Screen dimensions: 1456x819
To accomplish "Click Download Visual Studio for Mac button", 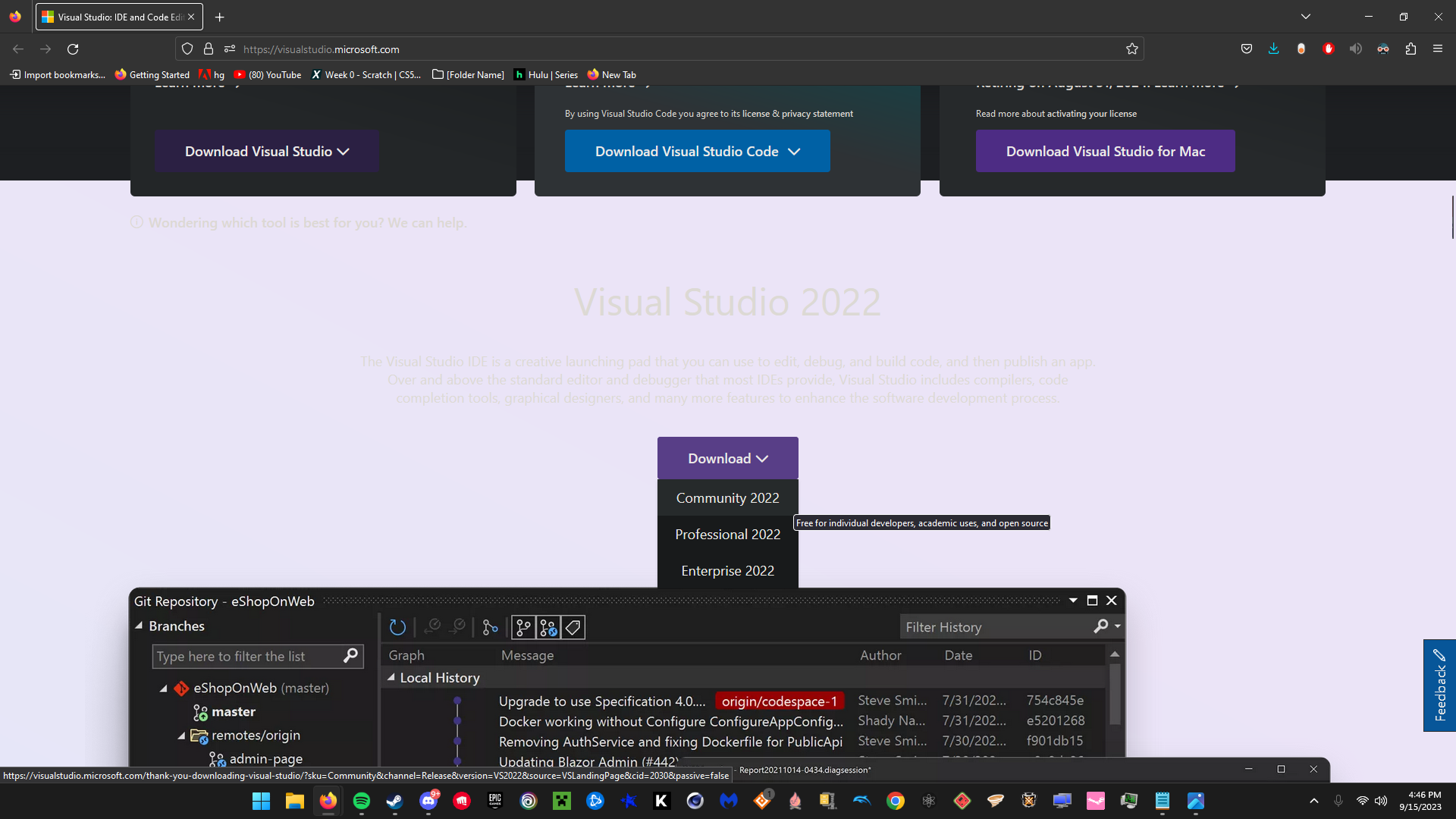I will click(x=1105, y=151).
